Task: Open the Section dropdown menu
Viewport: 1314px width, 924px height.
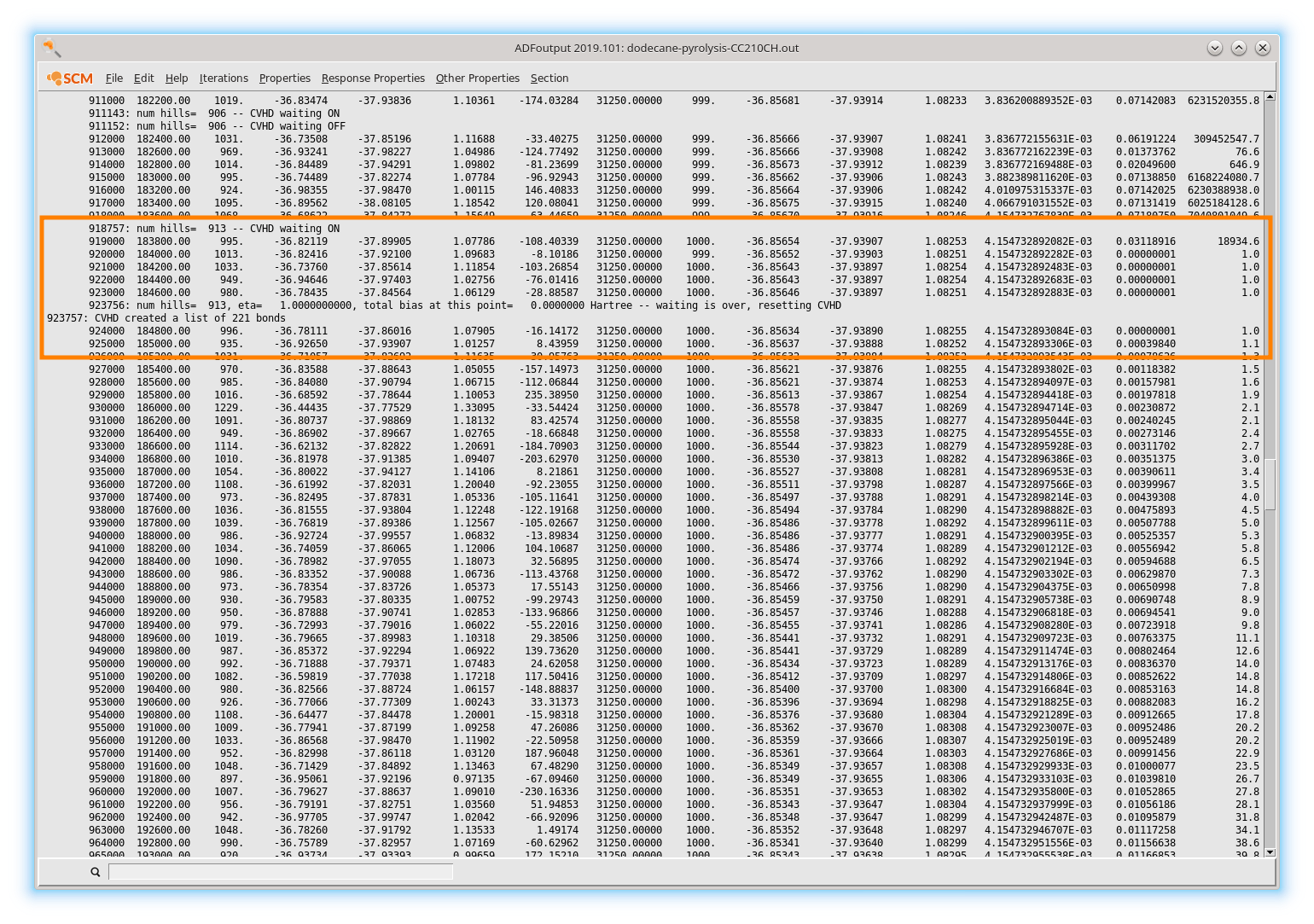Action: tap(549, 78)
